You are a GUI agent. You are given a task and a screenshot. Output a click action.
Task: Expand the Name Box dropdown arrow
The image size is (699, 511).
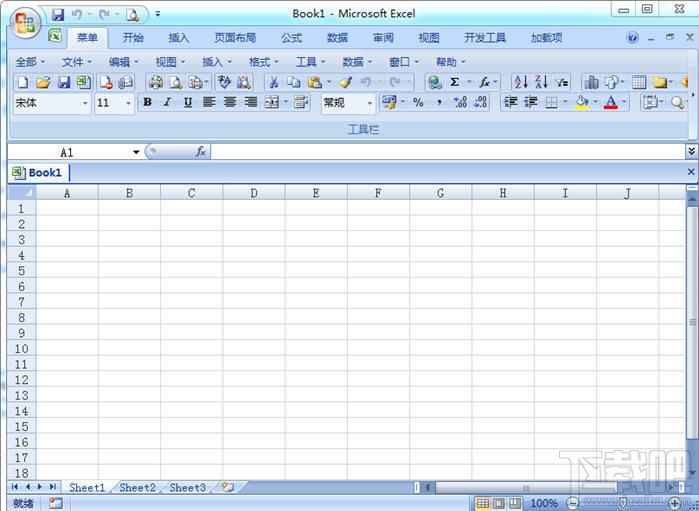pos(136,152)
